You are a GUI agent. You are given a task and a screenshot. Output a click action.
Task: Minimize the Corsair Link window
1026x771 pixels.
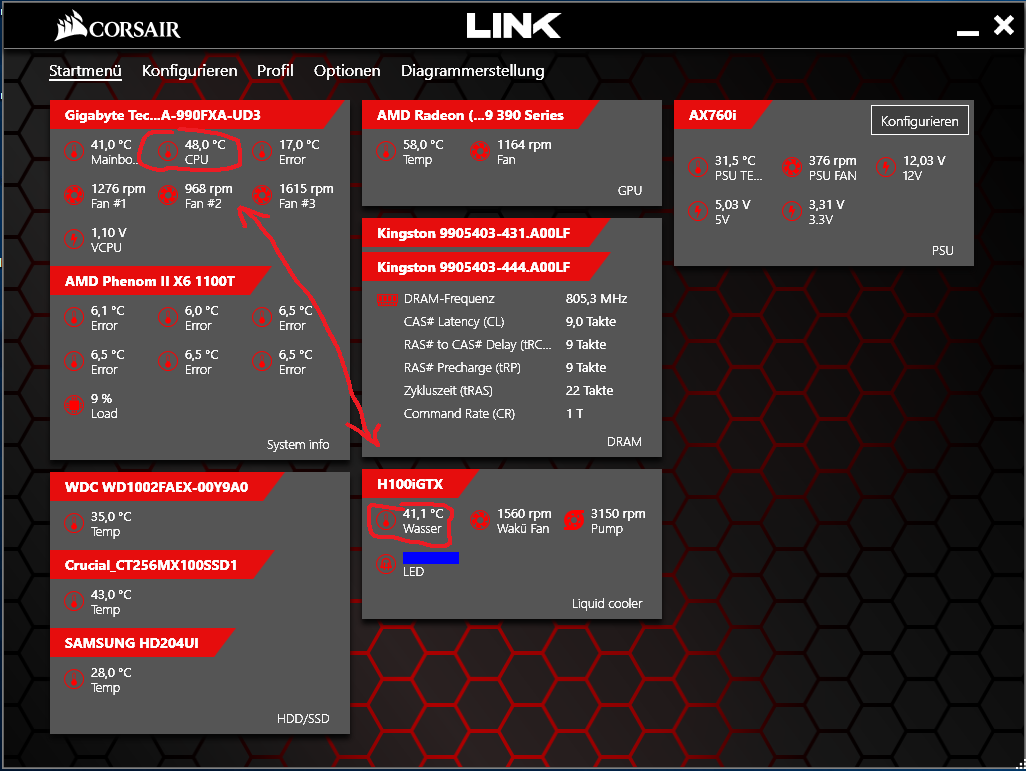pos(968,32)
